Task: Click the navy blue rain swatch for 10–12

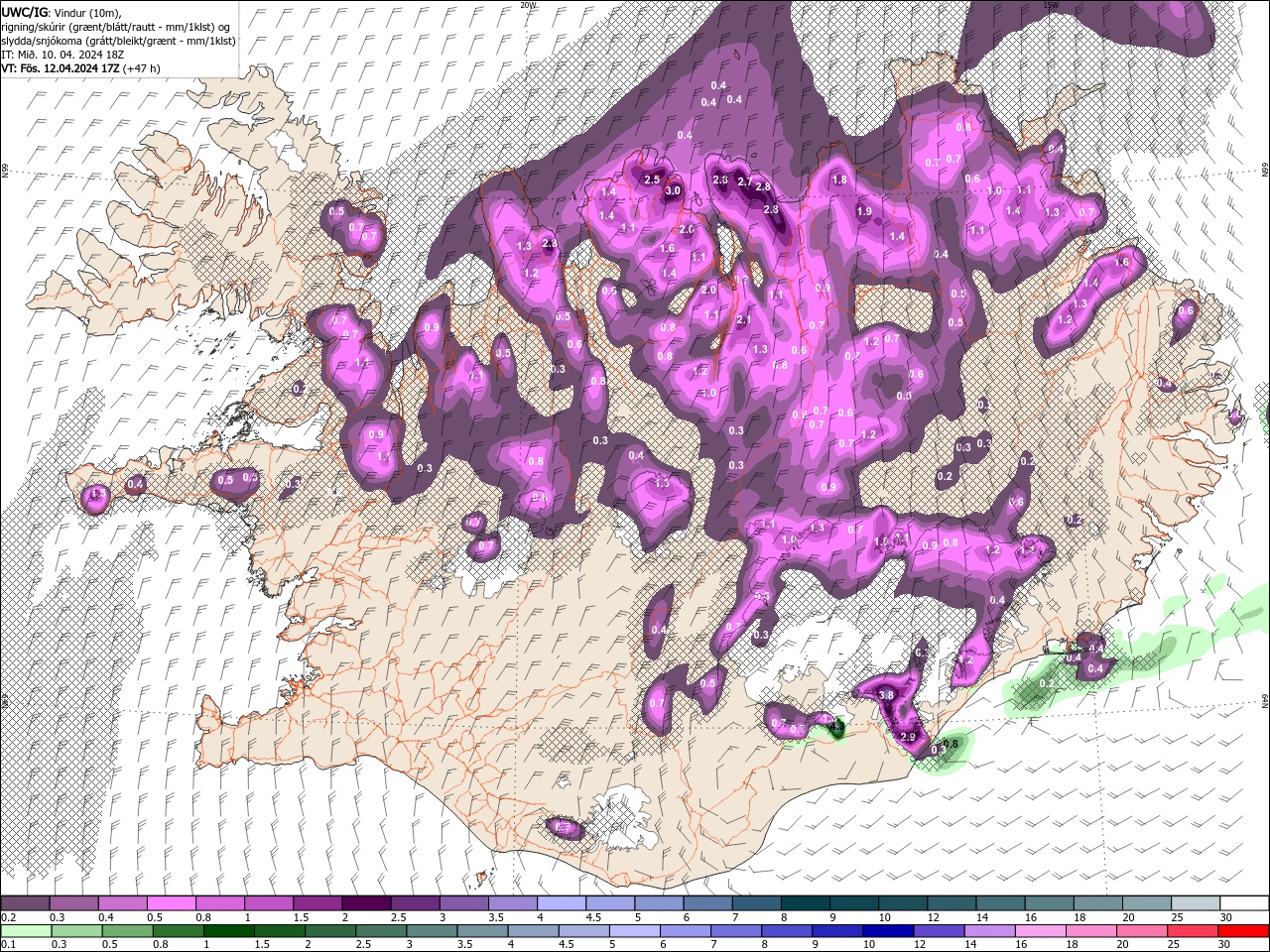Action: (889, 931)
